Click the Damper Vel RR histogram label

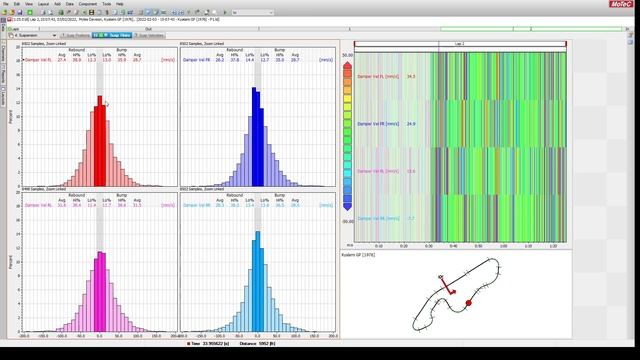[x=197, y=205]
